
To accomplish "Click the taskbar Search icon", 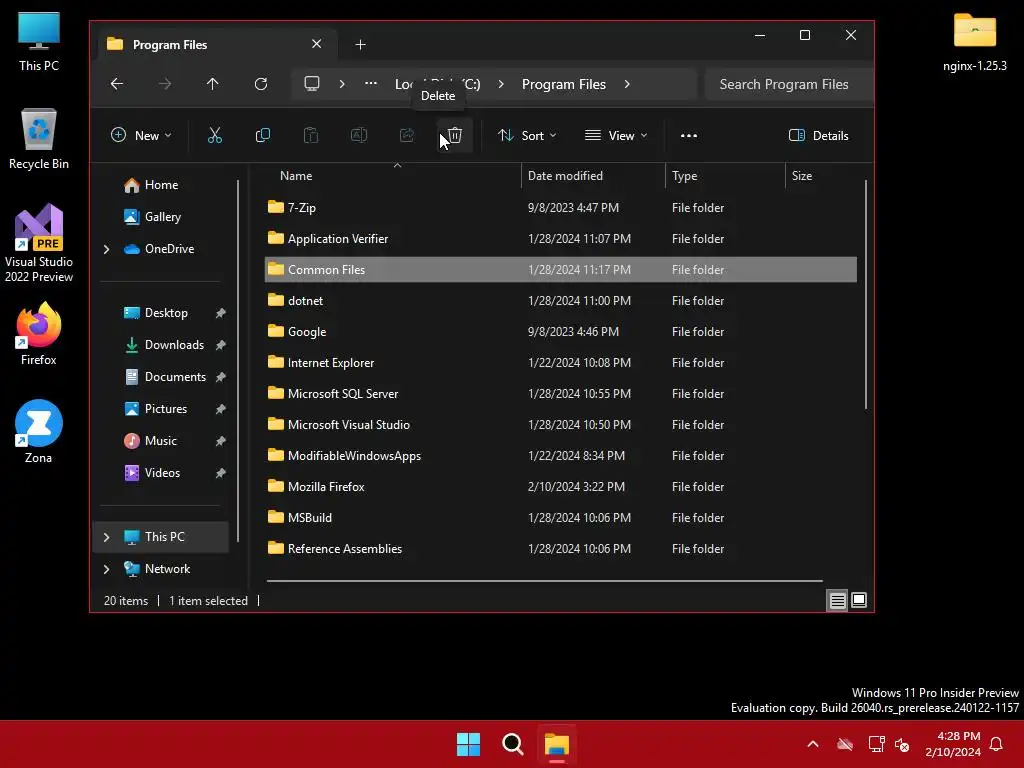I will (x=513, y=744).
